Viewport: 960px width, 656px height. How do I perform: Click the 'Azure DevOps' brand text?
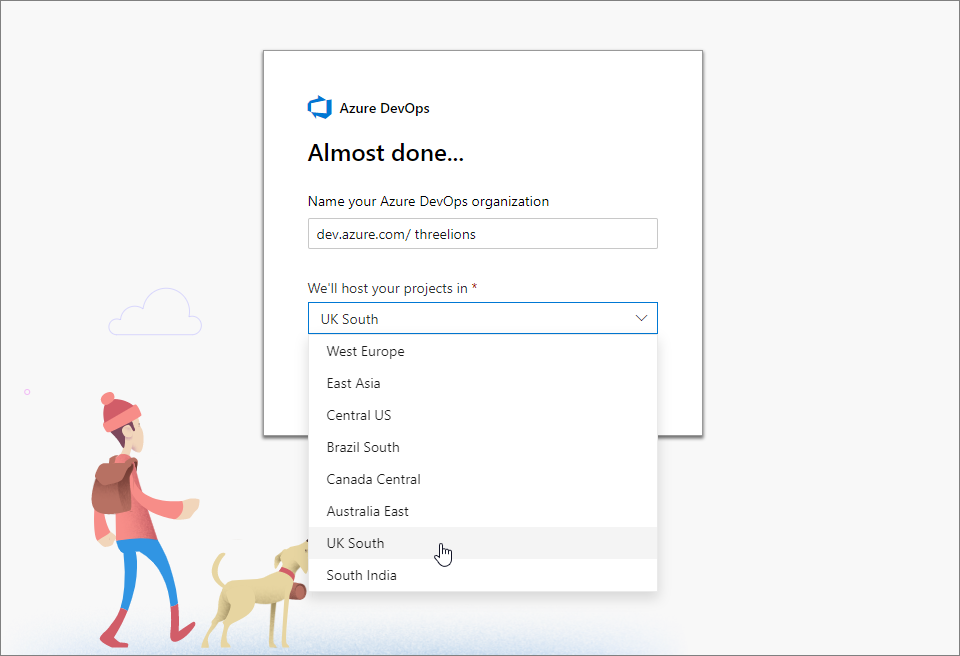tap(384, 108)
